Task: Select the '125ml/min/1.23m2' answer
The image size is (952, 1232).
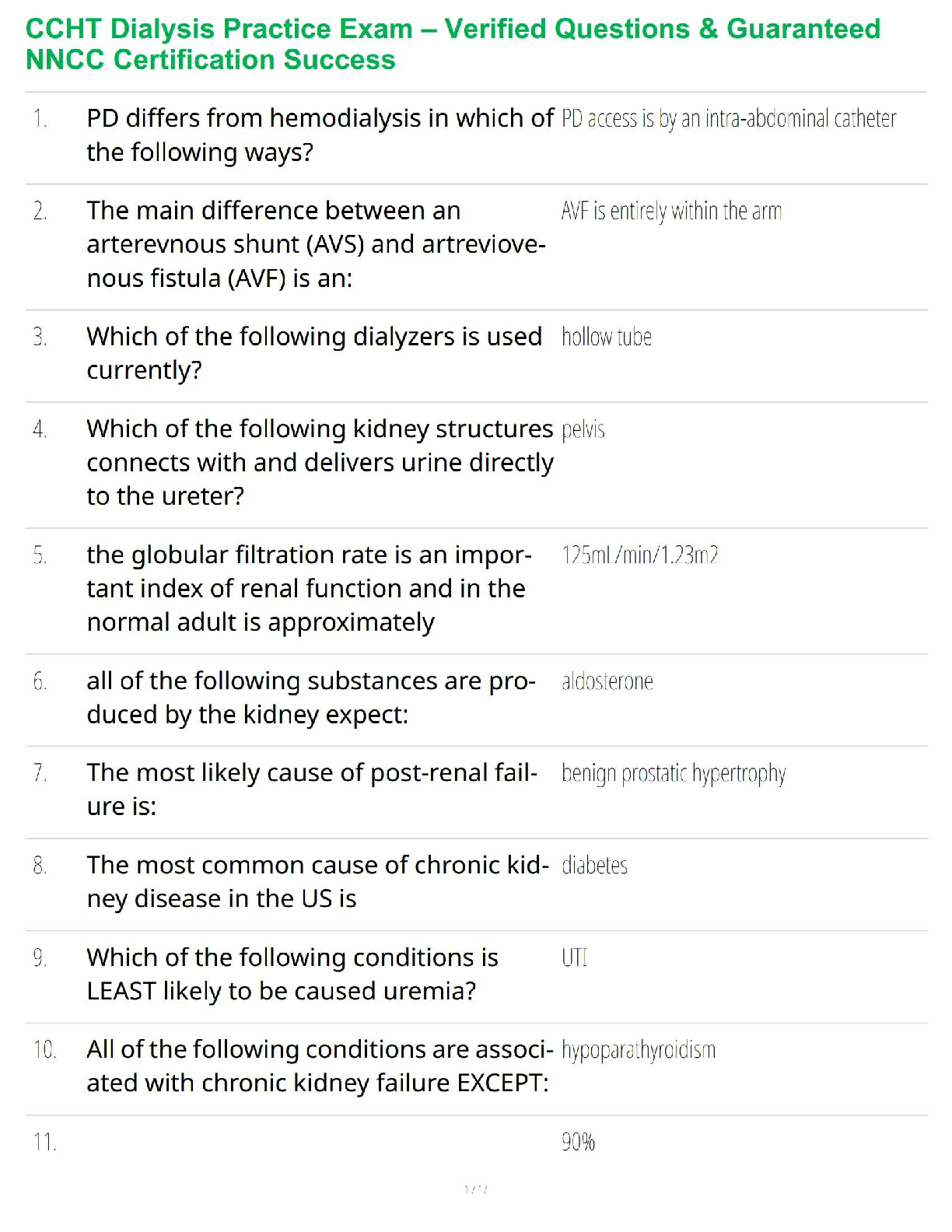Action: [x=640, y=555]
